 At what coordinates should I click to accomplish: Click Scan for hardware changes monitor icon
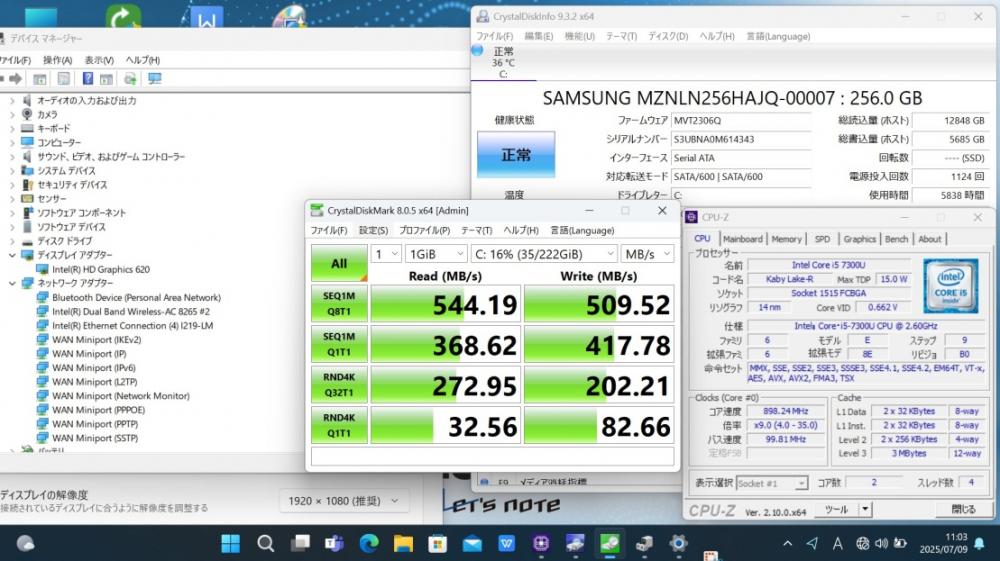(154, 78)
